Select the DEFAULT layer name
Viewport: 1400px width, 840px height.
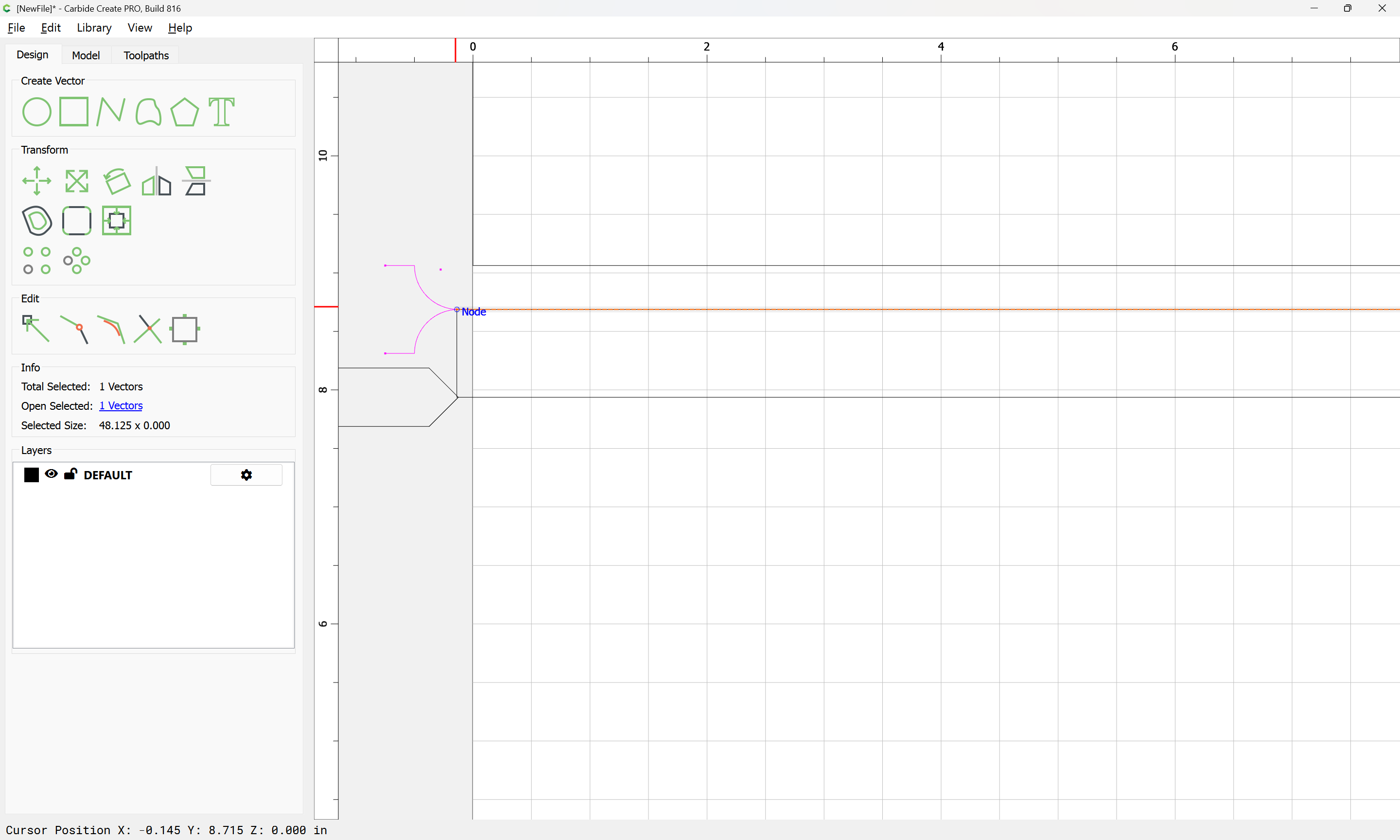[x=107, y=475]
